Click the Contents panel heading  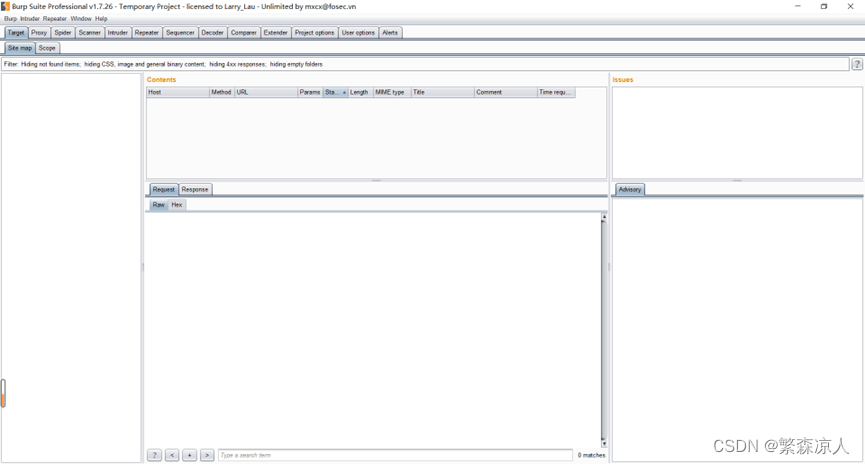click(161, 79)
